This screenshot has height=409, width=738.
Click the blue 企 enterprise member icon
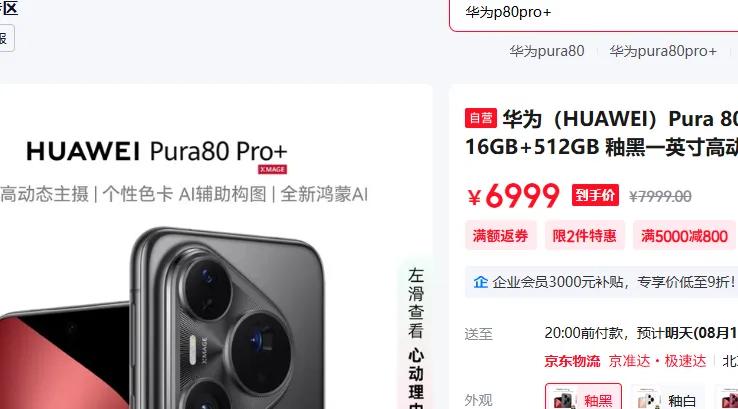pos(481,282)
